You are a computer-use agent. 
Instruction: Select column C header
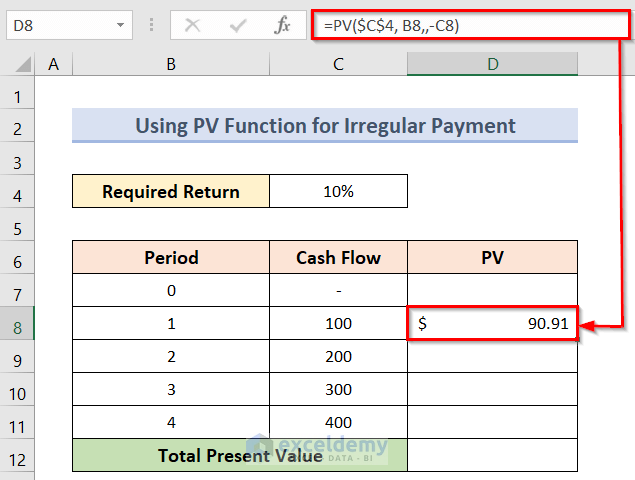(338, 64)
